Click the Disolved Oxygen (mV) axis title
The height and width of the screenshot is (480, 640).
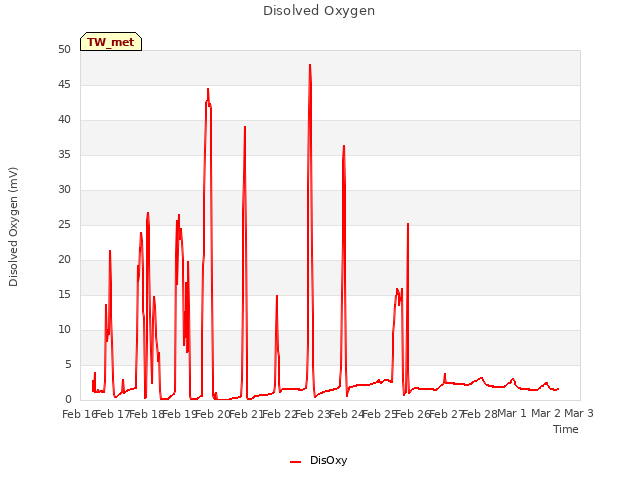(13, 227)
